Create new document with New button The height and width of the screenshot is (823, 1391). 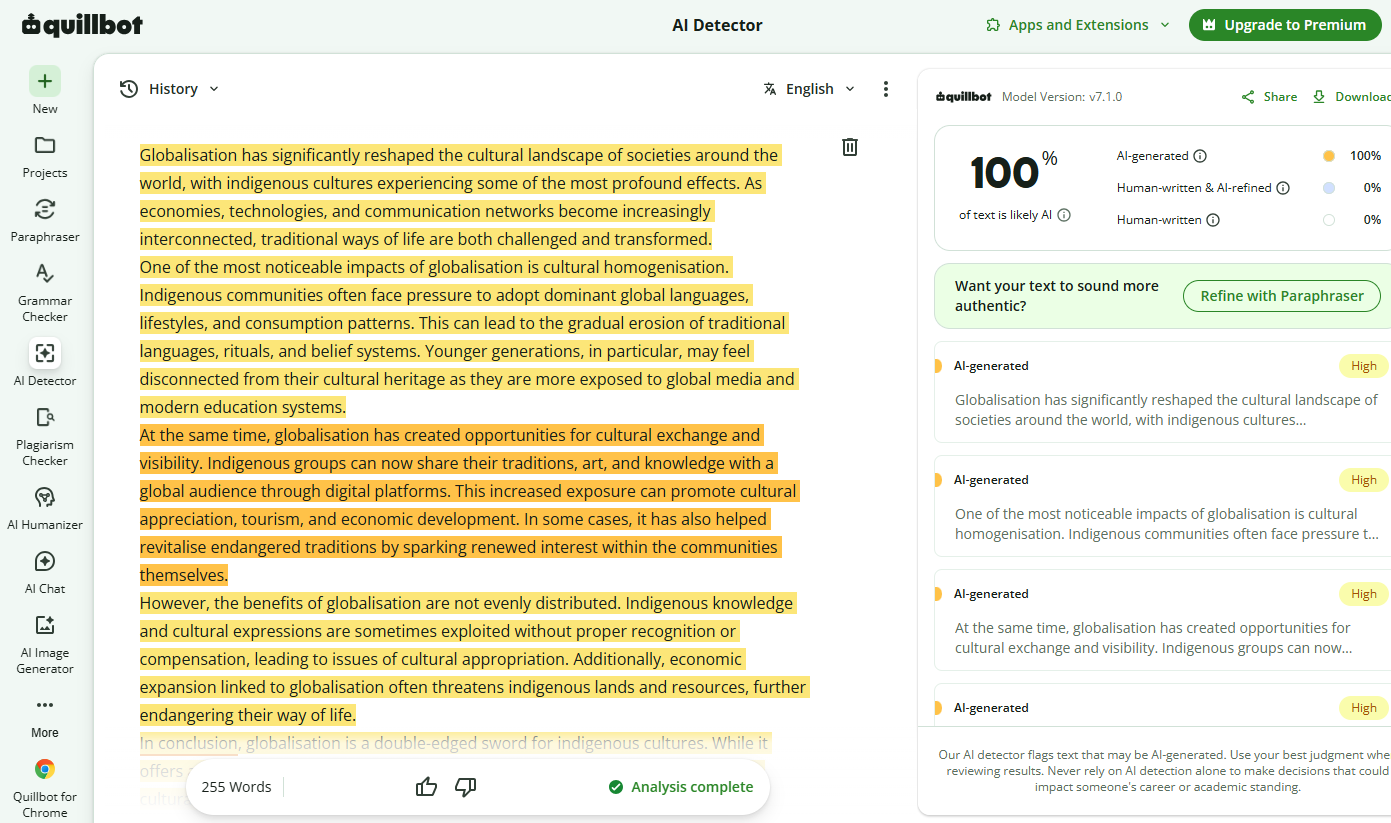pos(45,91)
